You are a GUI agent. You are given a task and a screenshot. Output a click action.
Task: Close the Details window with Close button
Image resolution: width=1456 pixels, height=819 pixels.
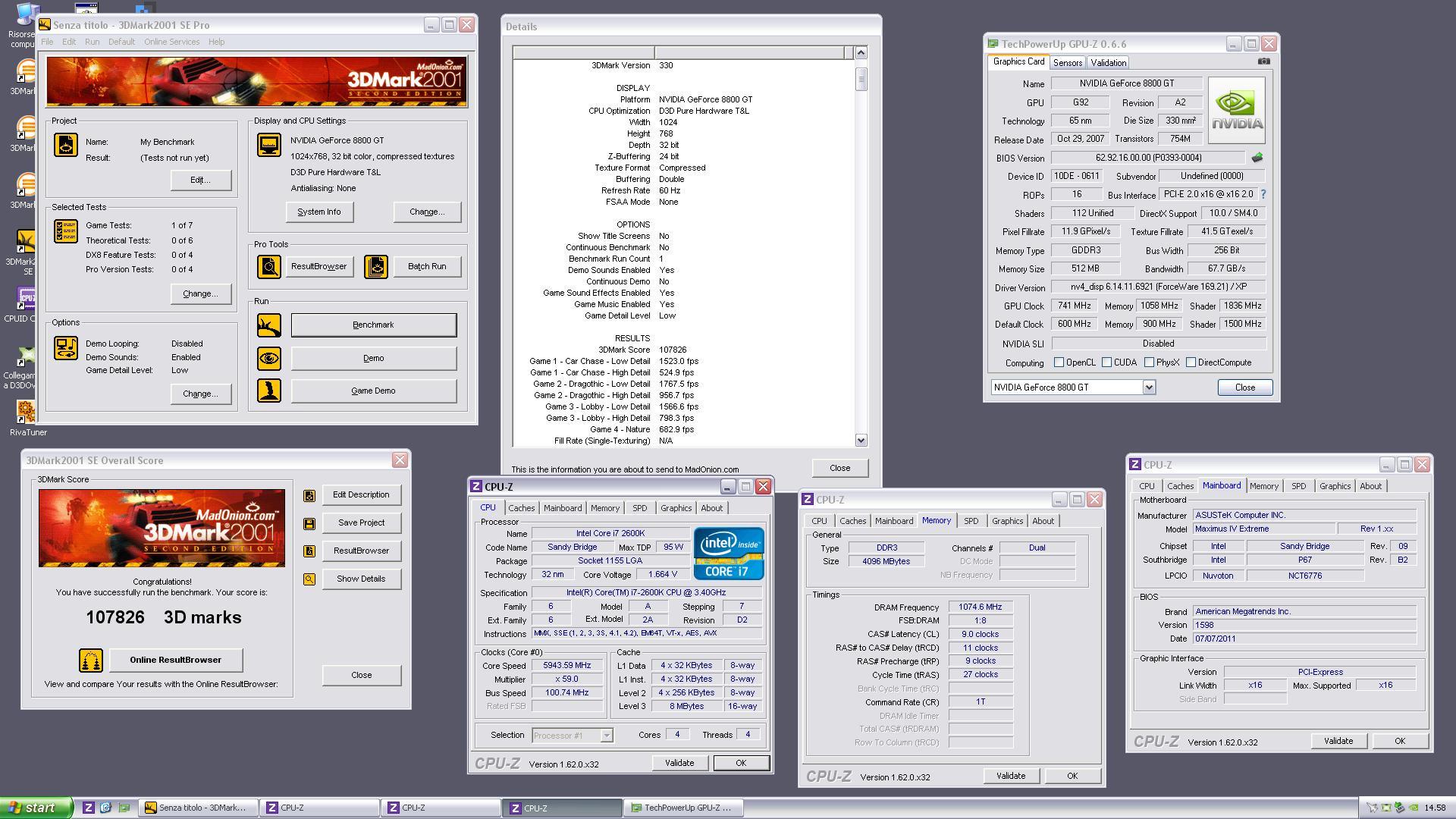pos(839,468)
